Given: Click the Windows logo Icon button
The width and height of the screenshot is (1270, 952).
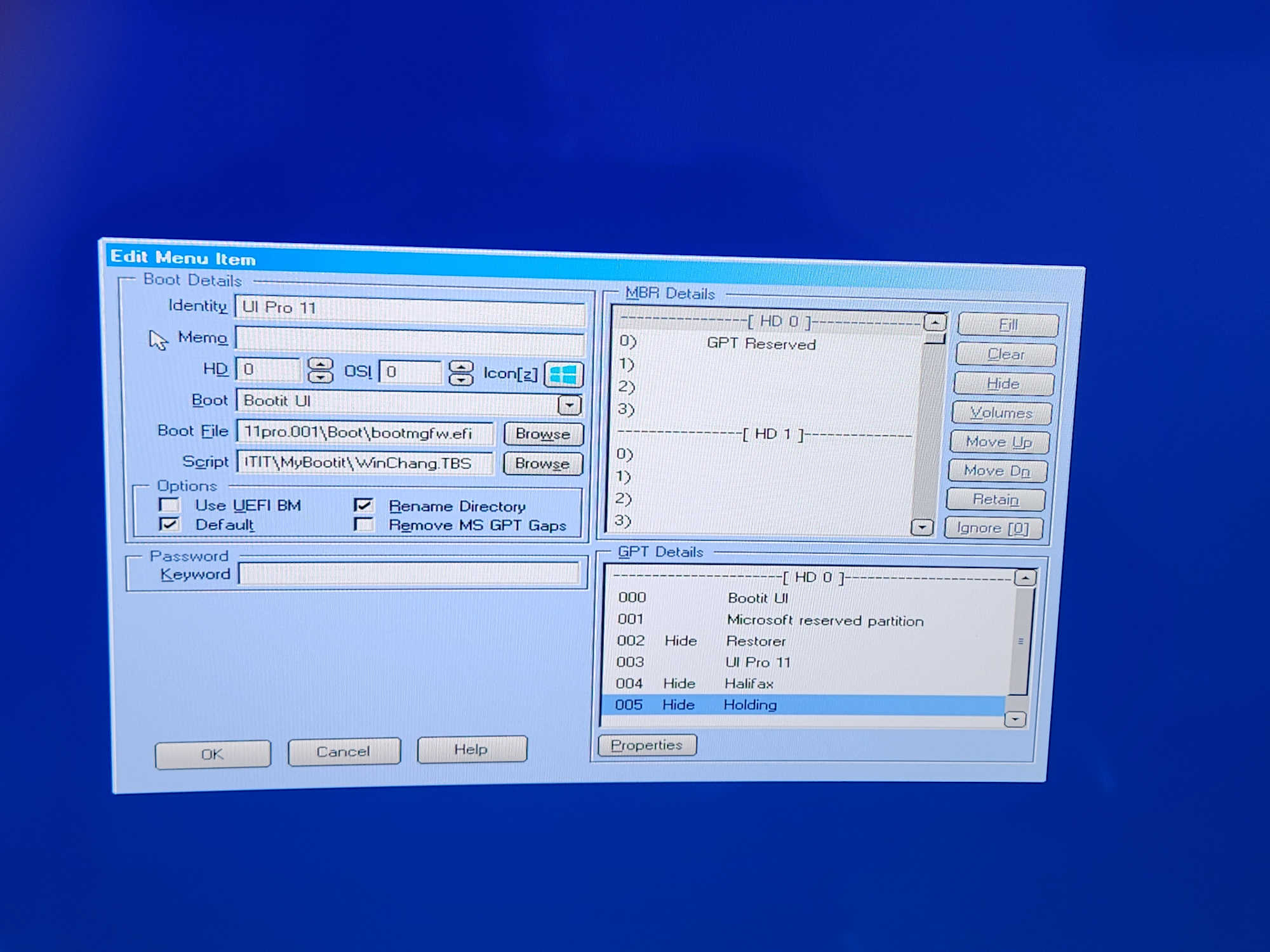Looking at the screenshot, I should (x=563, y=374).
